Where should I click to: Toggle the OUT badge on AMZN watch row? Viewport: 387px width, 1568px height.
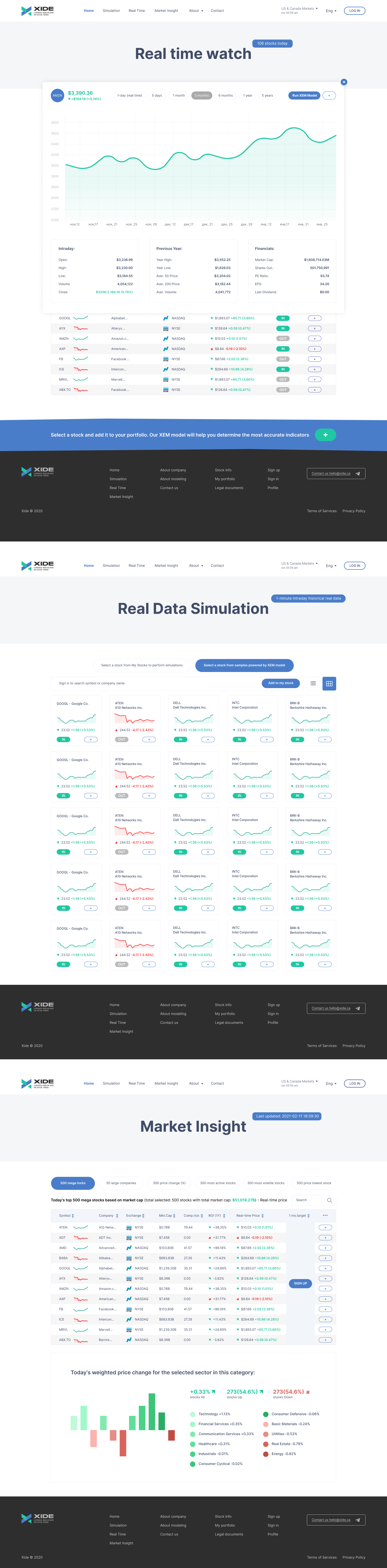coord(283,338)
